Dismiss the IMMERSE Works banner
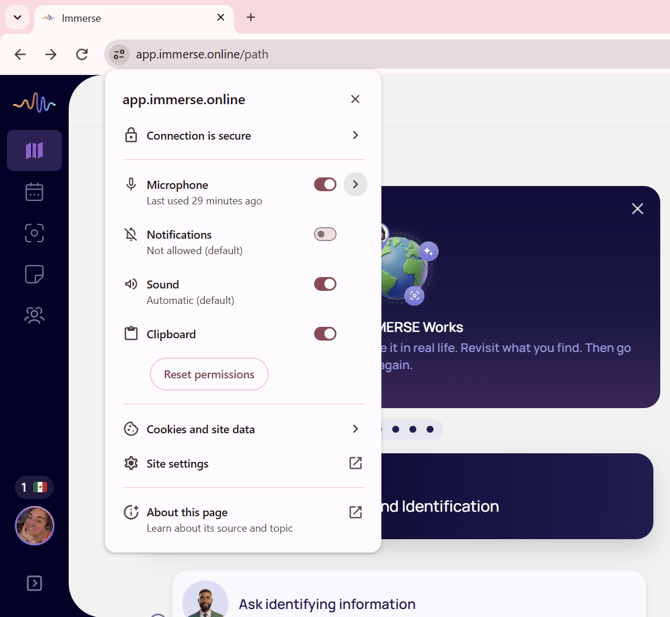This screenshot has height=617, width=670. coord(638,209)
